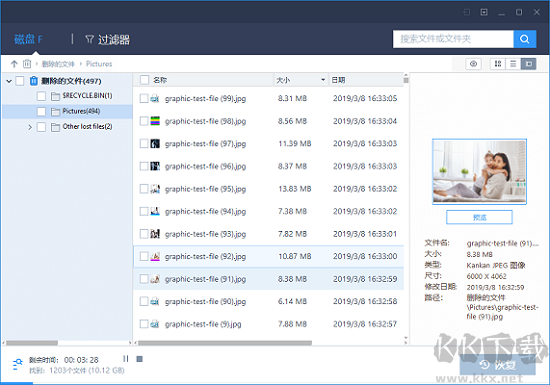The height and width of the screenshot is (385, 550).
Task: Check the Pictures(494) folder checkbox
Action: [41, 112]
